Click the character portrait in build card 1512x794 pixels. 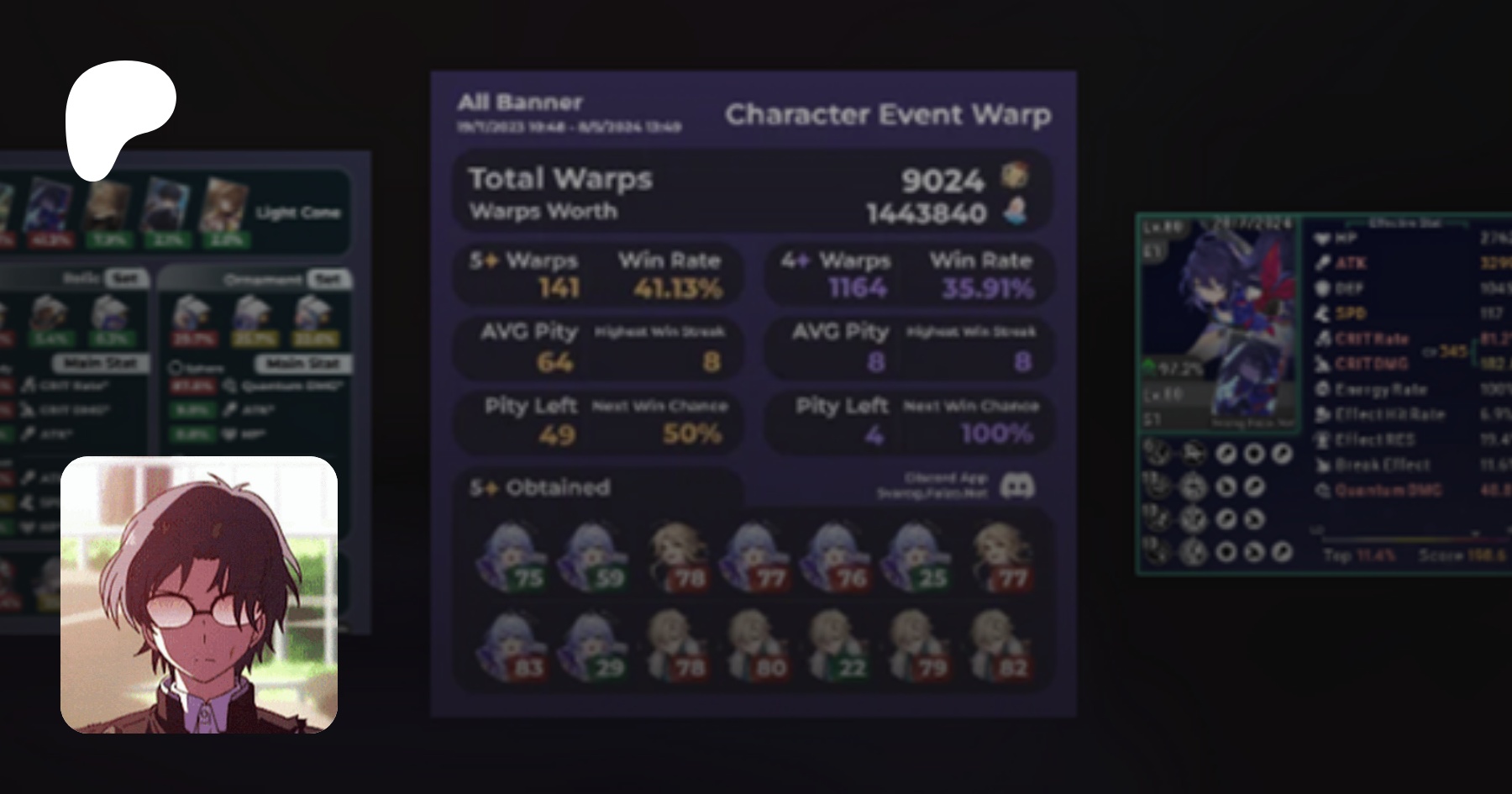pos(1218,323)
